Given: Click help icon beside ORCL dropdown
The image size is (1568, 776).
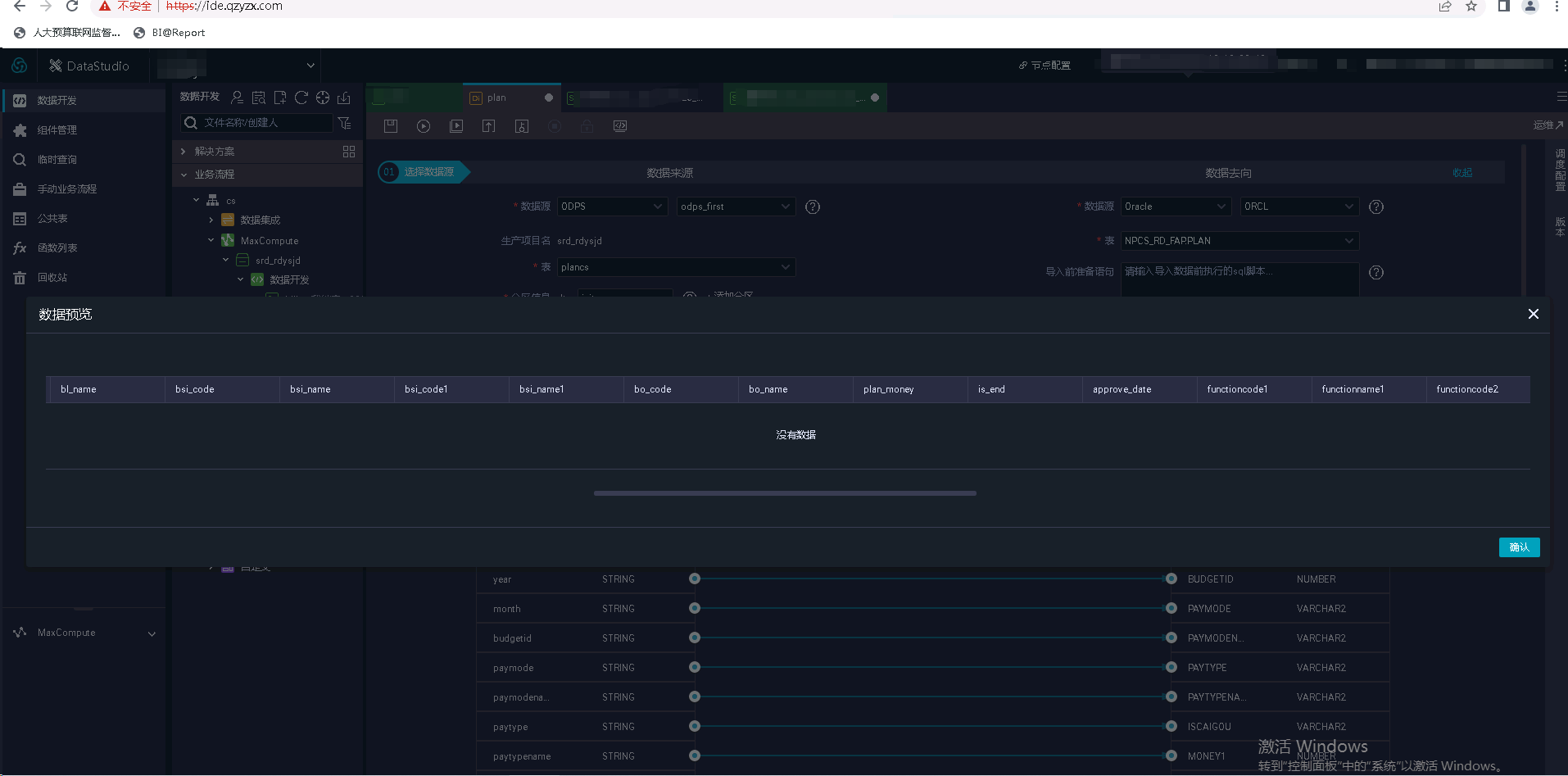Looking at the screenshot, I should pyautogui.click(x=1376, y=206).
